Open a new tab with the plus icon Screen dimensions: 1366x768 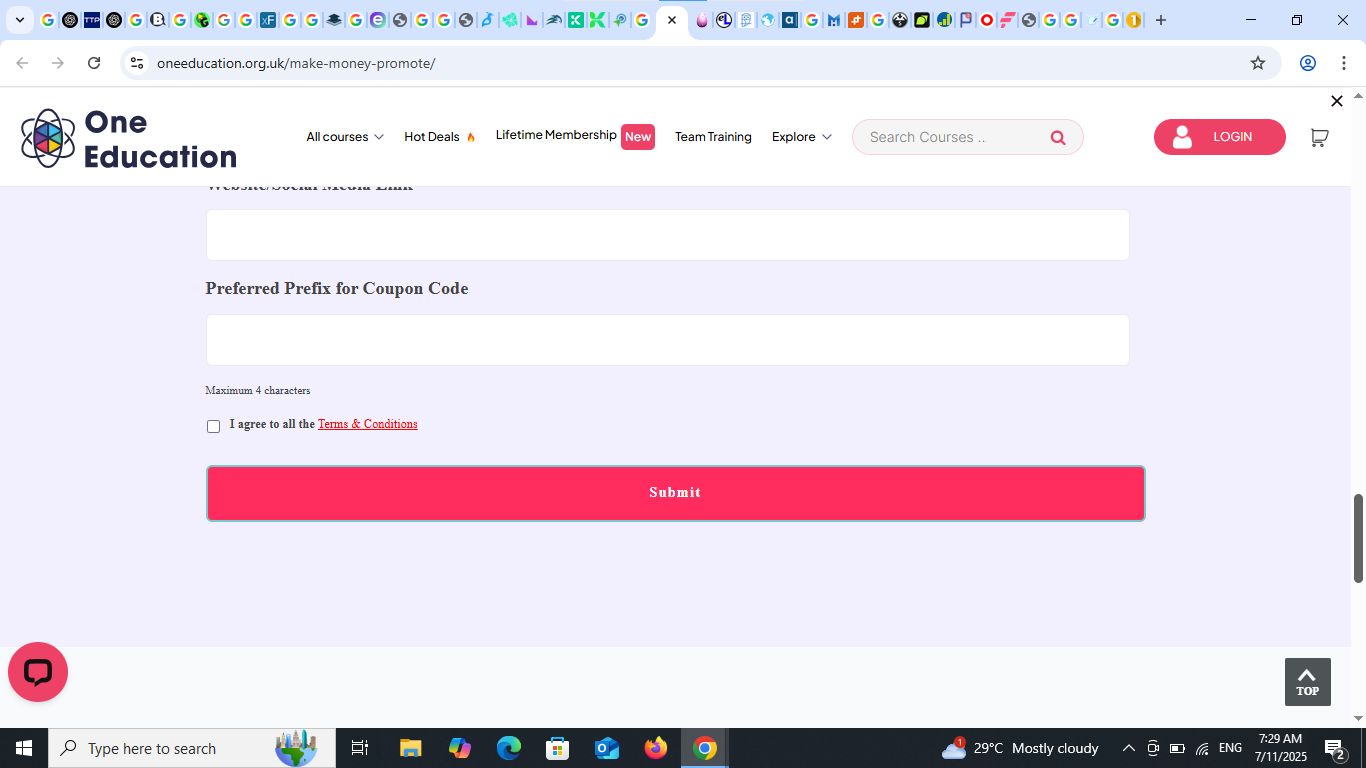[x=1160, y=20]
